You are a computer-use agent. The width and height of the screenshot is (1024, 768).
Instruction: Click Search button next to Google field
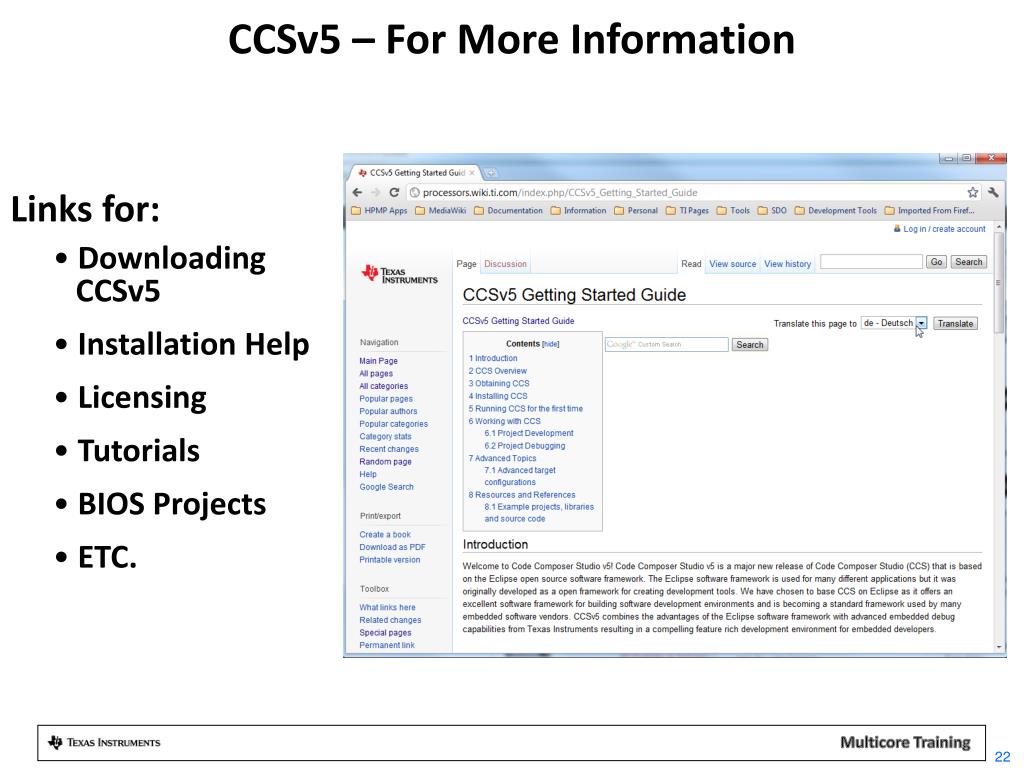pos(749,345)
